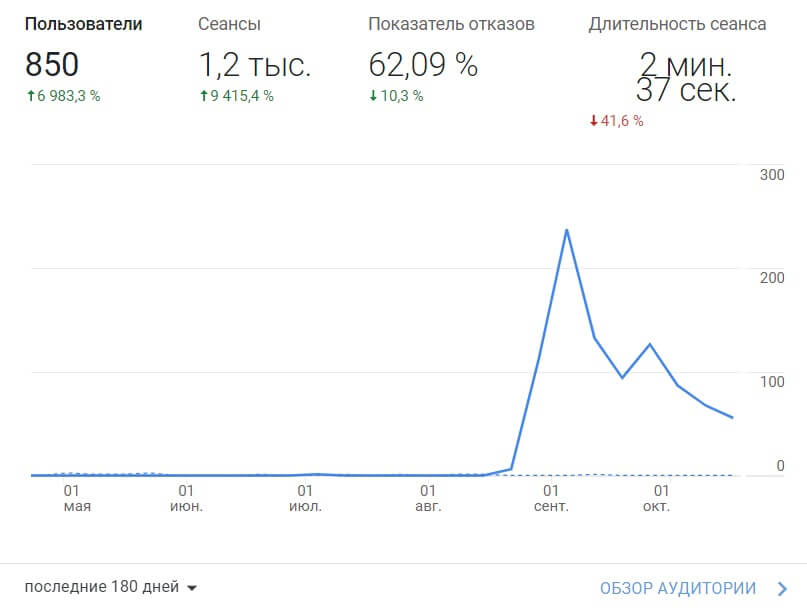This screenshot has height=612, width=807.
Task: Click the 300 y-axis label
Action: tap(772, 175)
